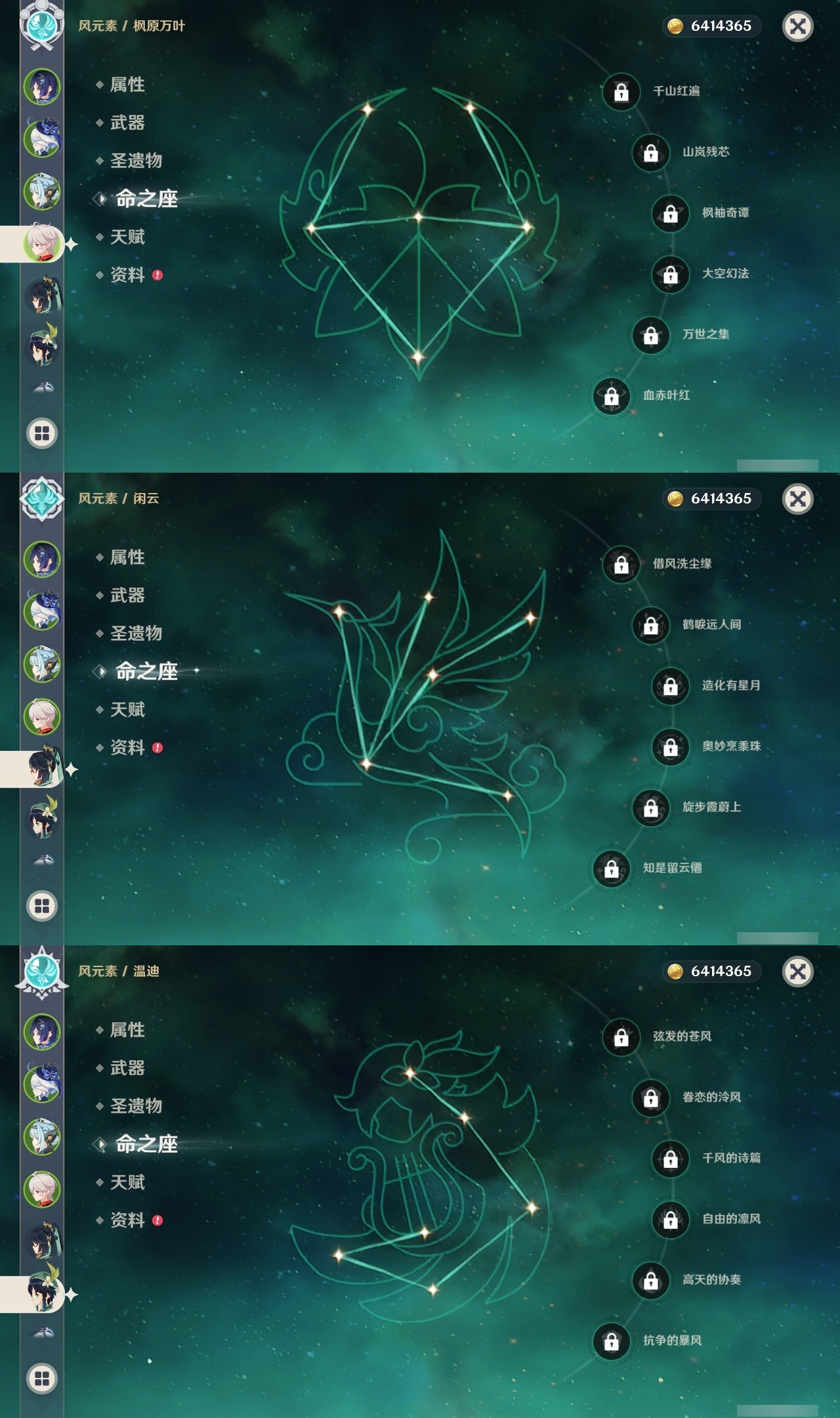Select the 千风的诗篇 lock icon
840x1418 pixels.
coord(670,1159)
